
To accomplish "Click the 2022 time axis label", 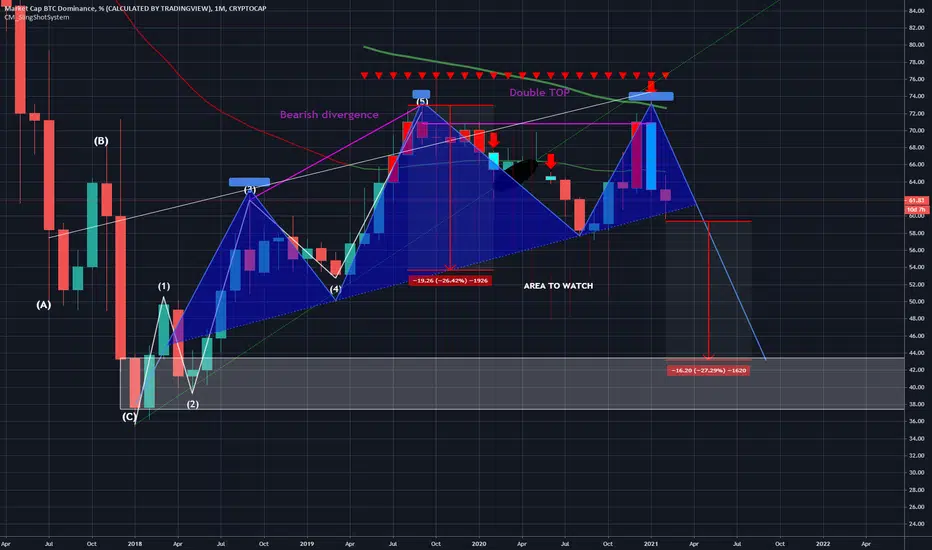I will pos(823,544).
